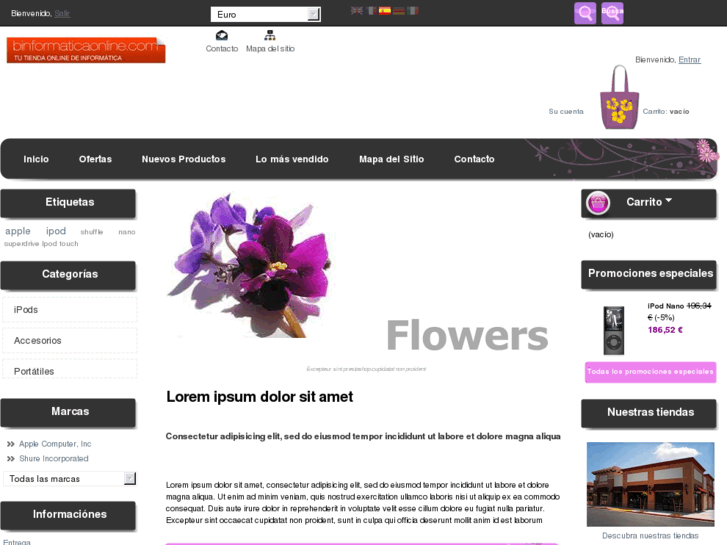Click the 186,52 € price text
This screenshot has width=727, height=545.
point(665,330)
